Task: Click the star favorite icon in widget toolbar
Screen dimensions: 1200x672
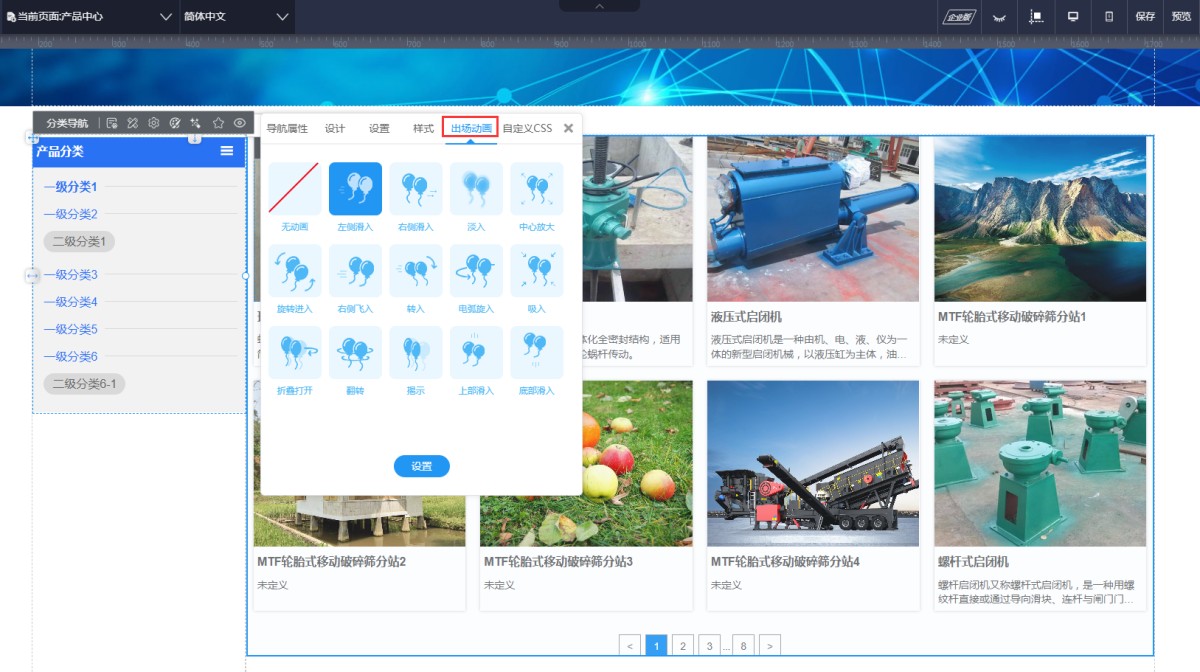Action: [218, 123]
